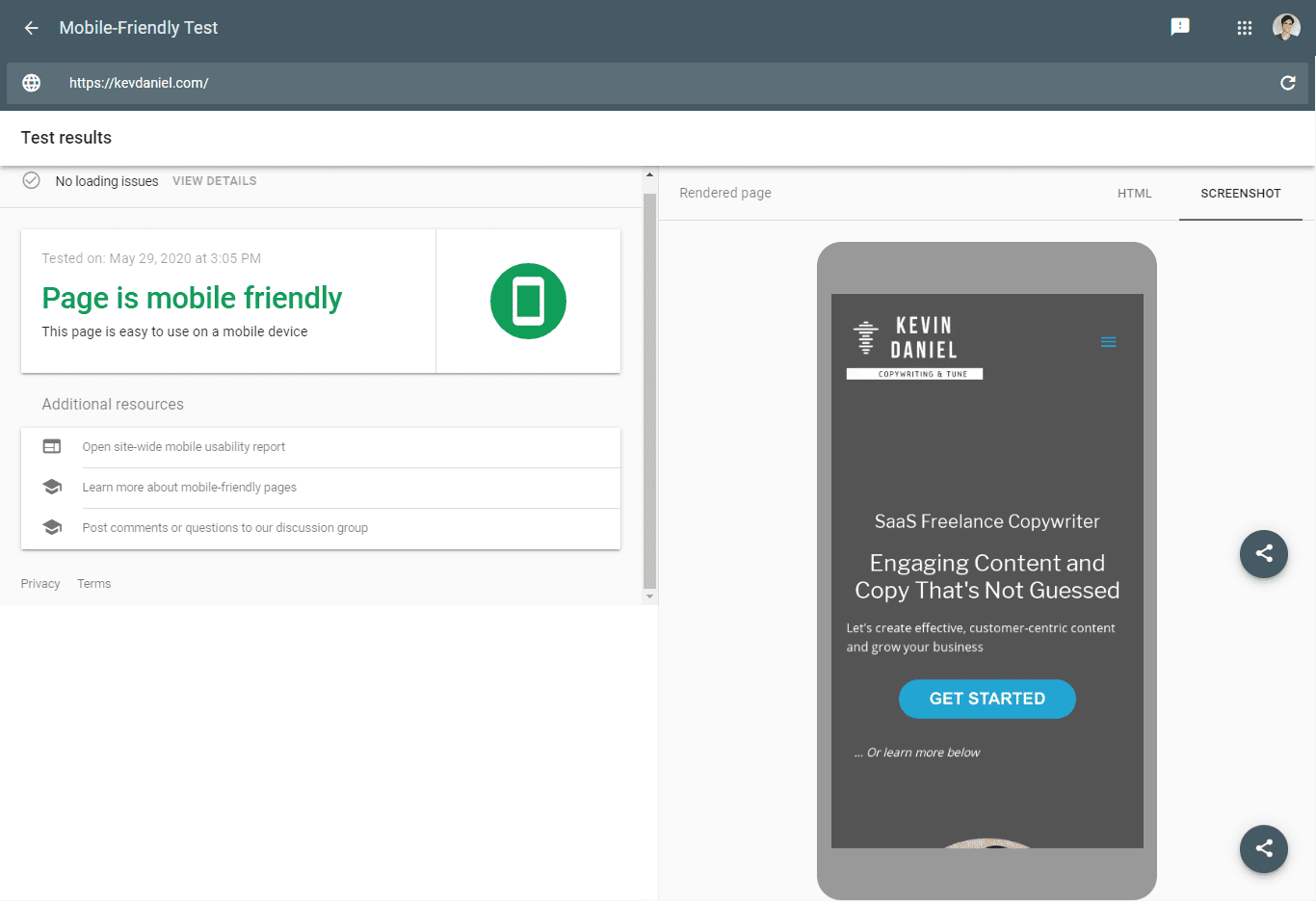This screenshot has width=1316, height=901.
Task: Click VIEW DETAILS for loading issues
Action: click(215, 181)
